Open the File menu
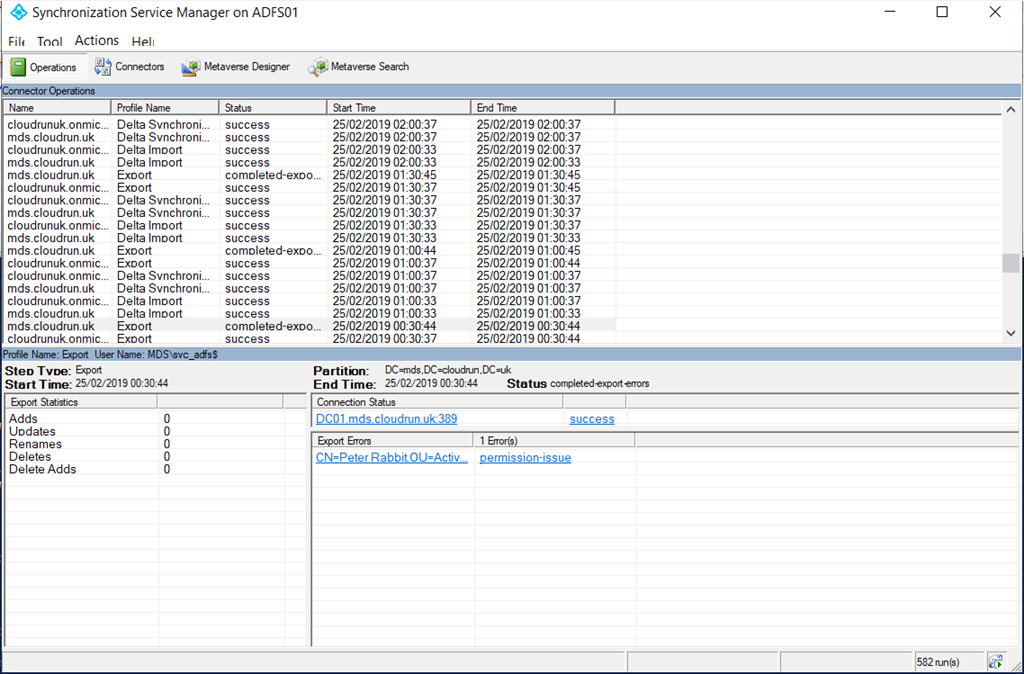Viewport: 1024px width, 674px height. point(16,42)
